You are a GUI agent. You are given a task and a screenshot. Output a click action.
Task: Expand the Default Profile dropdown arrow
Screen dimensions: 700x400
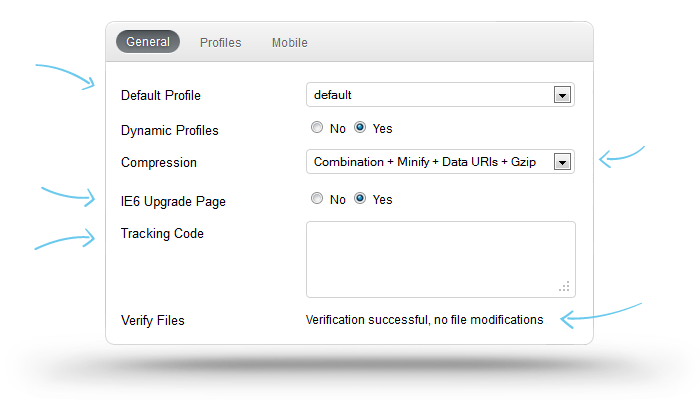click(x=562, y=95)
